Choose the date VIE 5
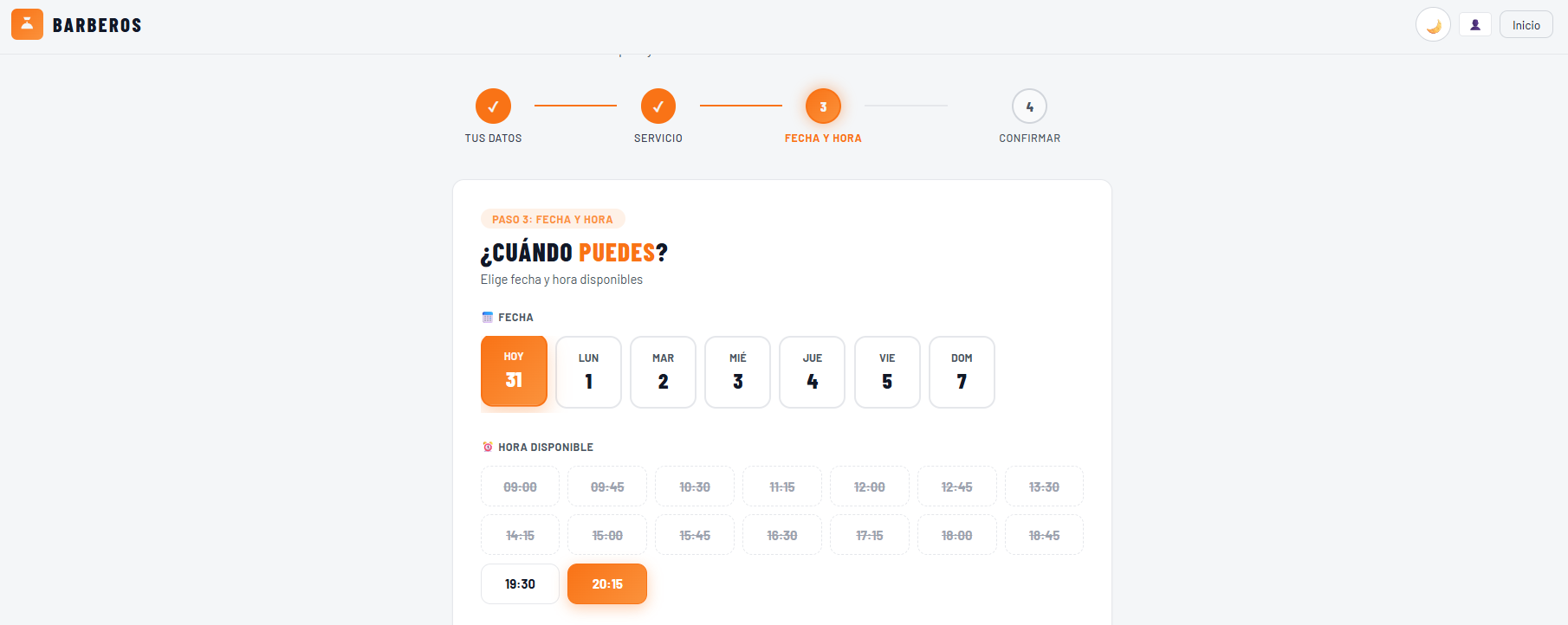1568x625 pixels. pyautogui.click(x=887, y=372)
